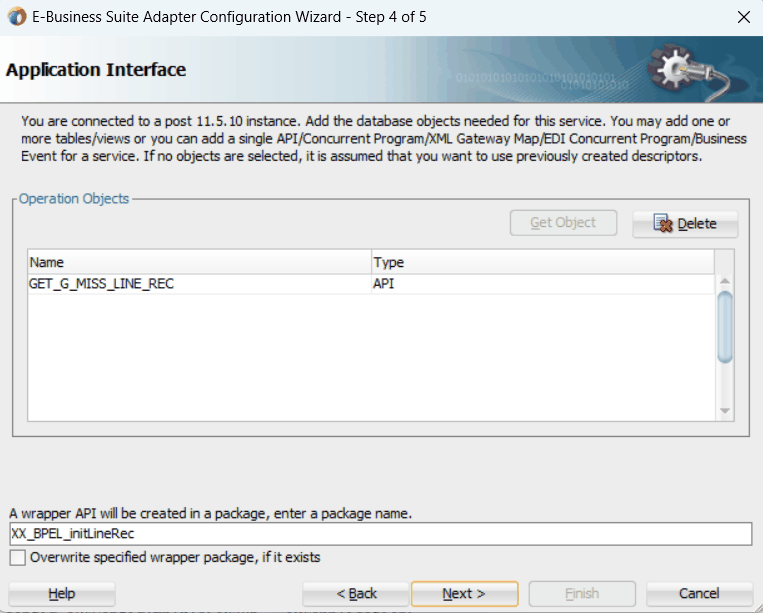Sort by the Name column header
Screen dimensions: 763x613
pos(200,262)
